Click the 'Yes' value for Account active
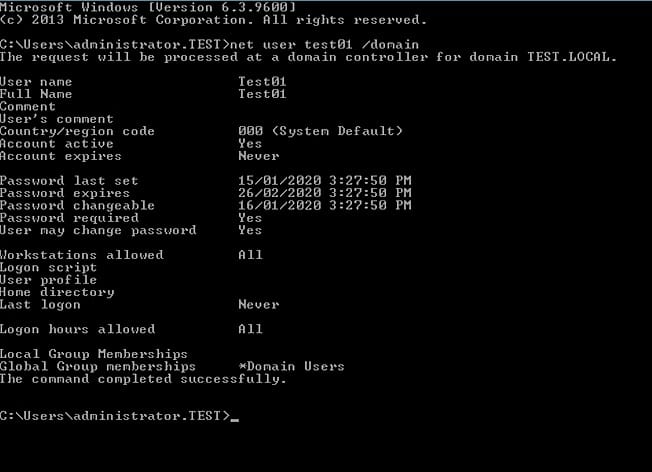This screenshot has width=652, height=472. point(250,143)
